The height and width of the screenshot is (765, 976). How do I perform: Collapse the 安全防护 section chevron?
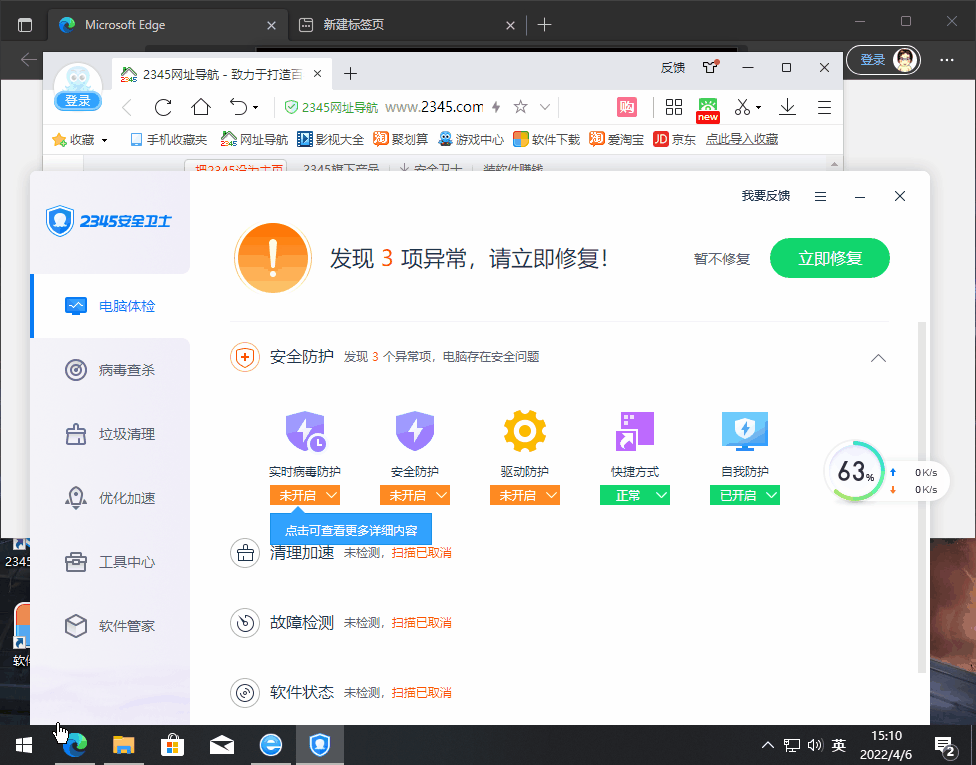click(x=878, y=358)
